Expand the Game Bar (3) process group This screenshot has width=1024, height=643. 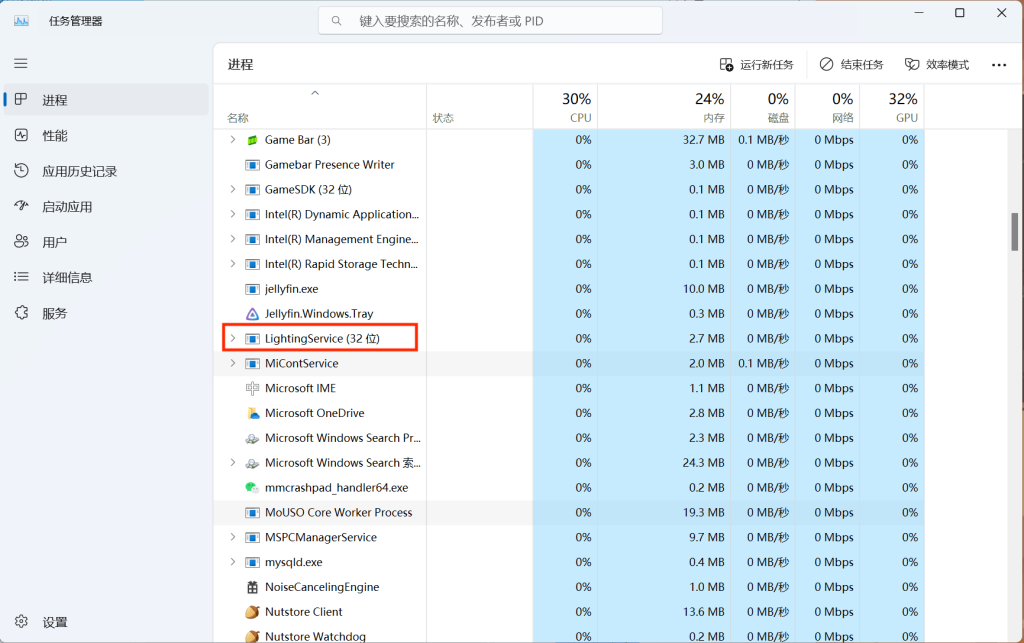tap(232, 140)
